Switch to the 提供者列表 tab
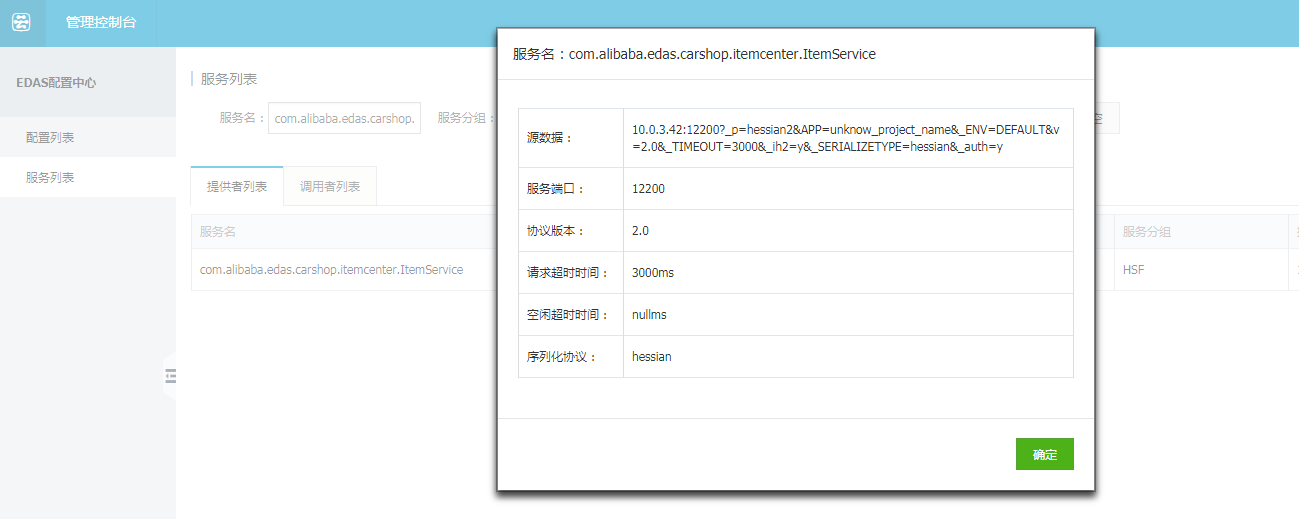The width and height of the screenshot is (1299, 519). click(x=237, y=186)
